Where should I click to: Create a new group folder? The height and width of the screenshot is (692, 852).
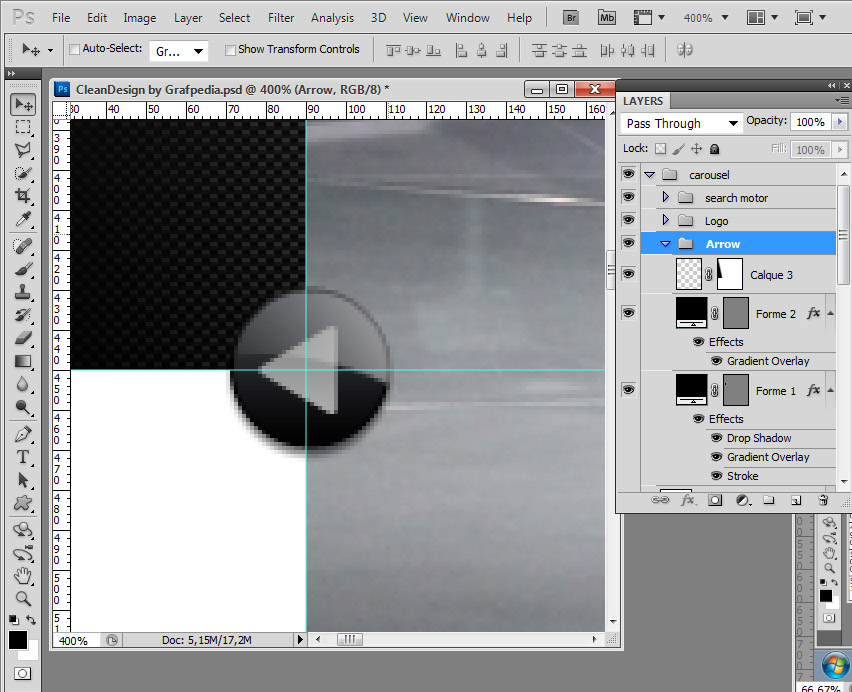(x=768, y=500)
